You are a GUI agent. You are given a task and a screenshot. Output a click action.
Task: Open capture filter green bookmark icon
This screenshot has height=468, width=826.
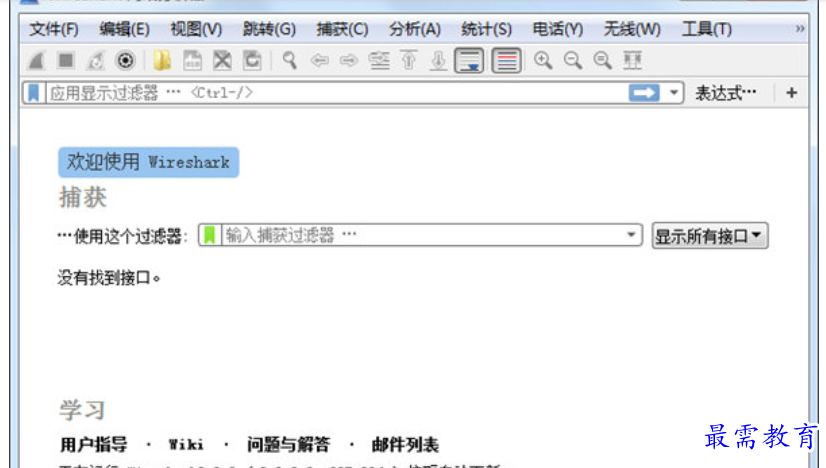[x=210, y=235]
